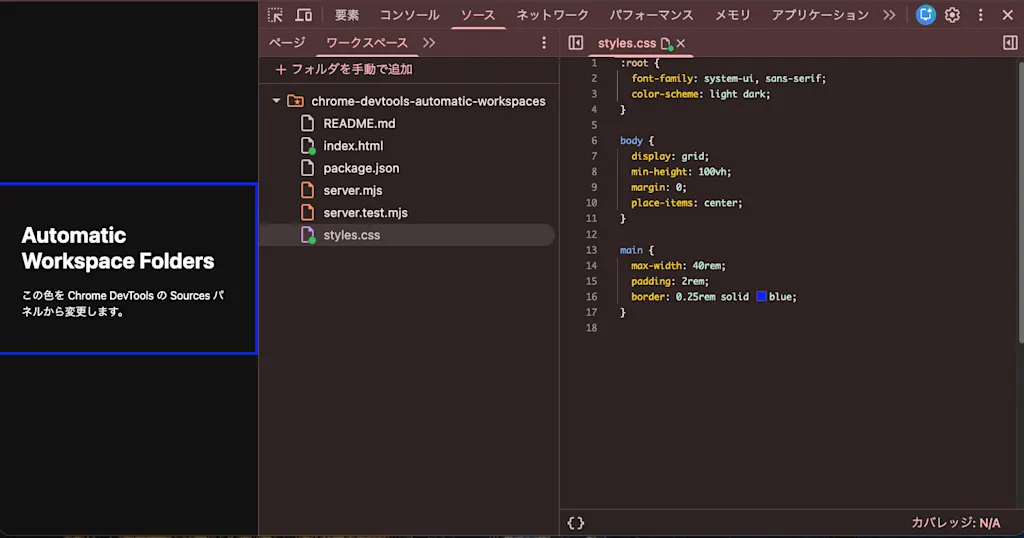Click 'place-items: center;' code line
The height and width of the screenshot is (538, 1024).
pos(686,203)
